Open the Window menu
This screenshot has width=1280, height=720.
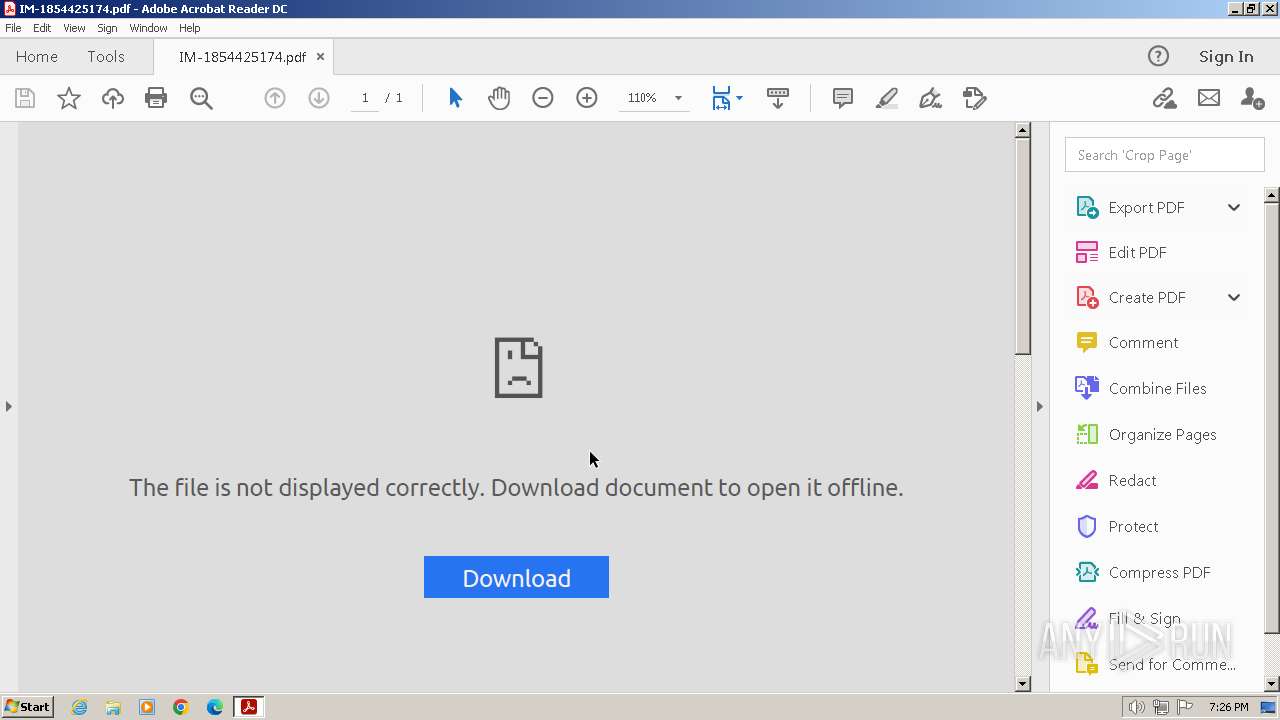point(148,28)
